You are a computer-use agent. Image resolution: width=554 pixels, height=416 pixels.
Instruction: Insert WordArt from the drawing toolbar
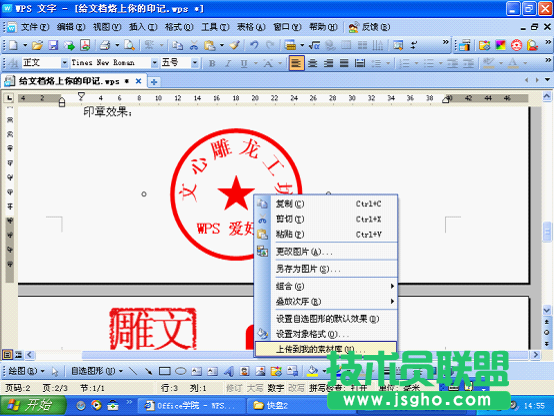[229, 371]
